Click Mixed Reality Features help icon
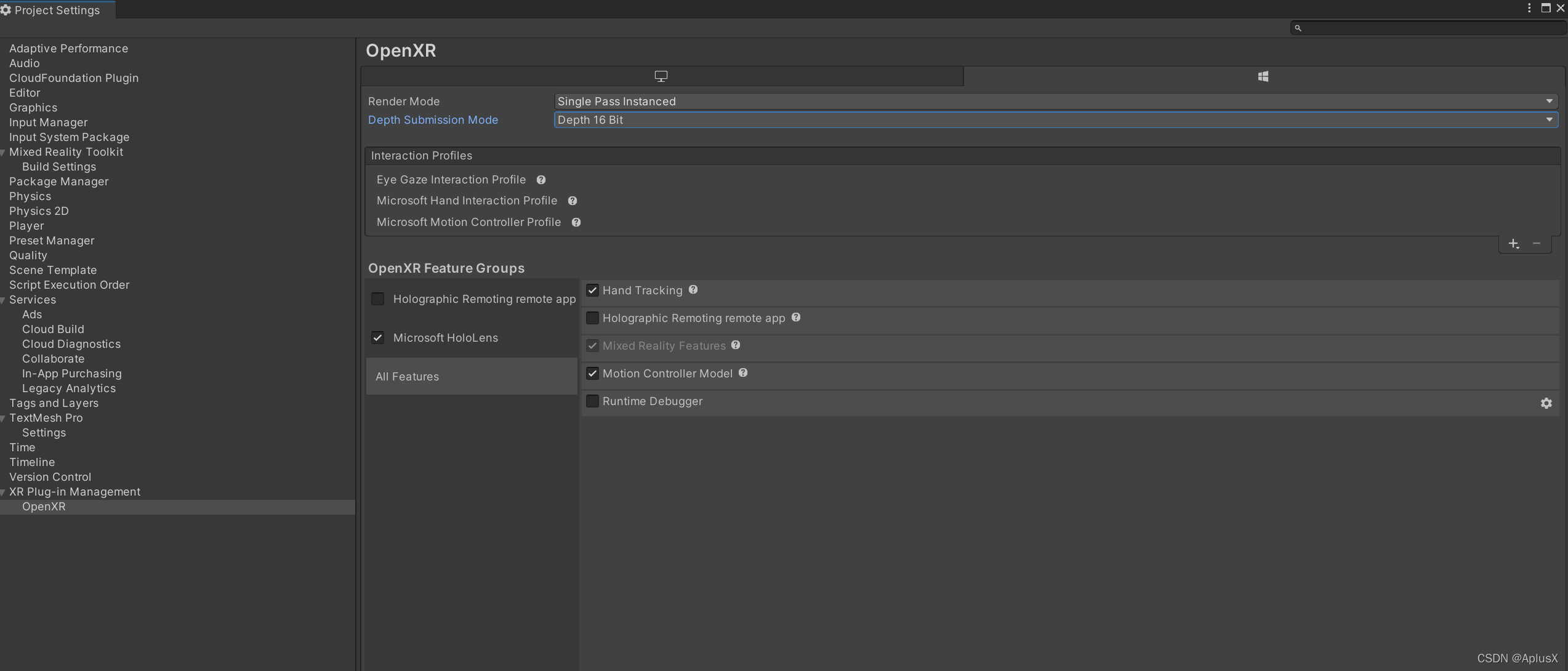 [x=735, y=345]
